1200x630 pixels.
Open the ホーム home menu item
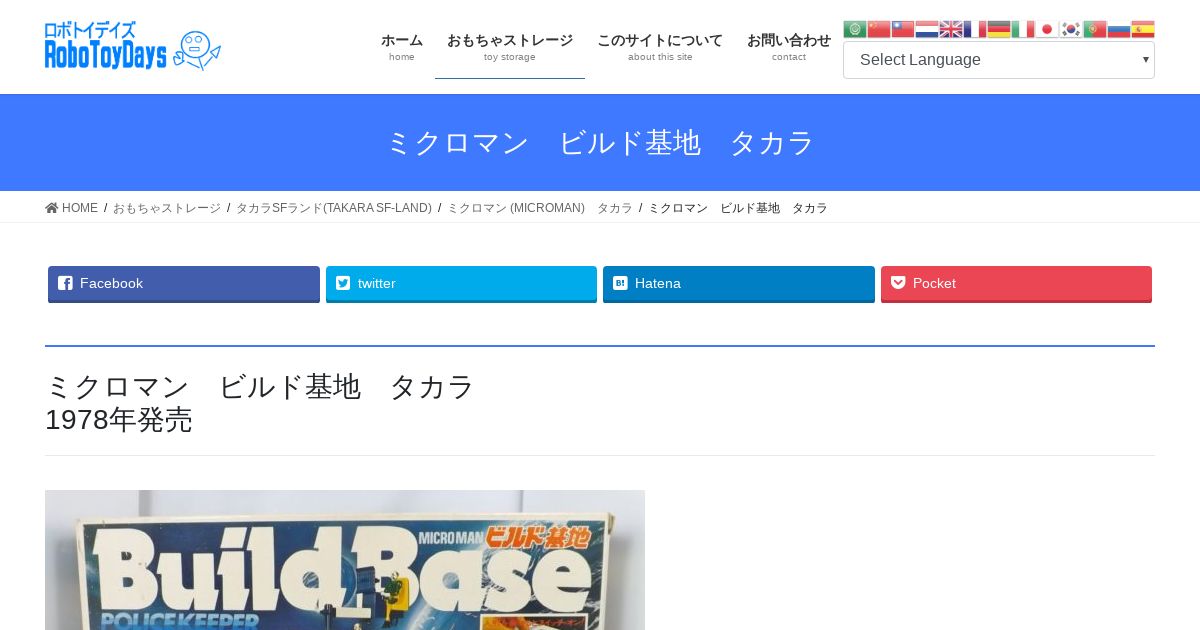coord(402,47)
